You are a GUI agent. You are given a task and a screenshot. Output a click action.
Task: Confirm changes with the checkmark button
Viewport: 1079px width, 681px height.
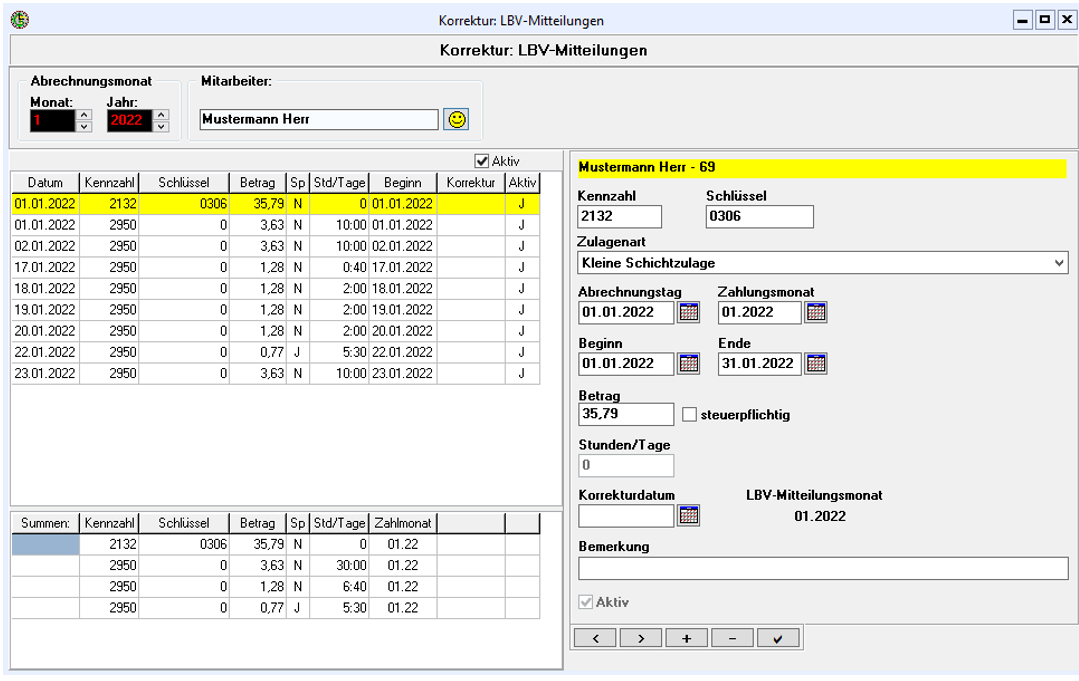pyautogui.click(x=778, y=638)
